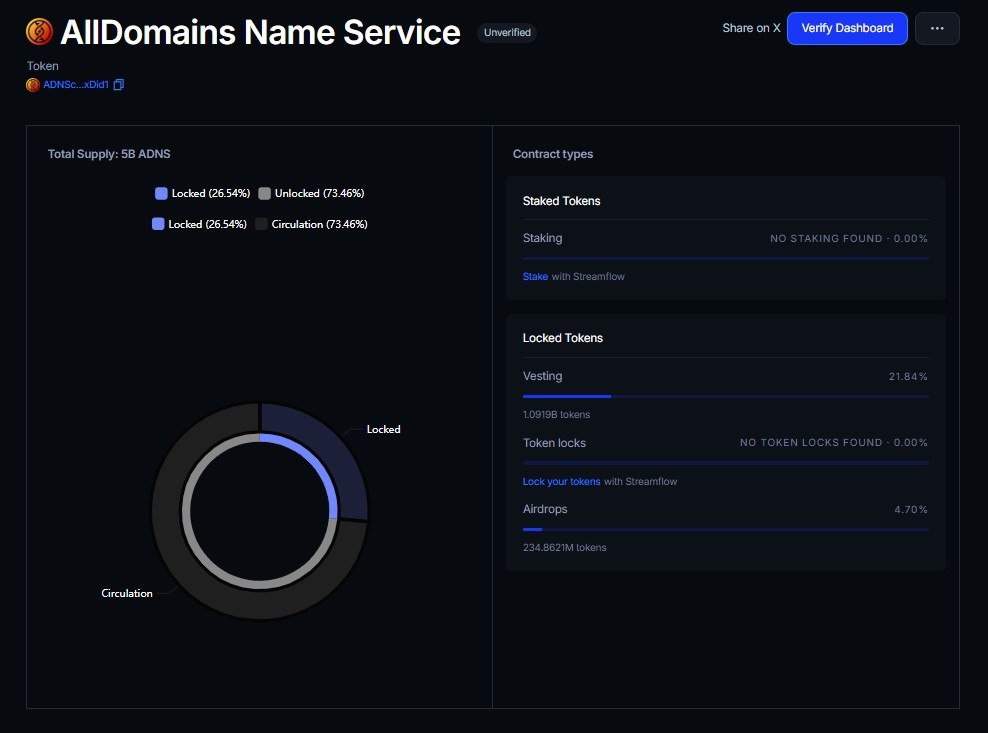
Task: Toggle the Unlocked (73.46%) legend item
Action: point(311,193)
